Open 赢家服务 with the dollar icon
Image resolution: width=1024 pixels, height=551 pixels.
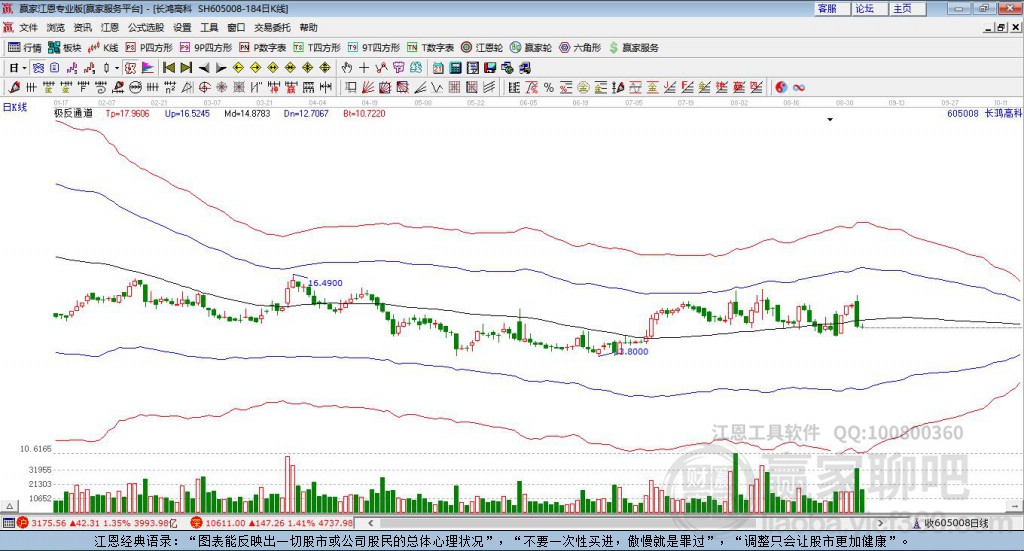[633, 48]
